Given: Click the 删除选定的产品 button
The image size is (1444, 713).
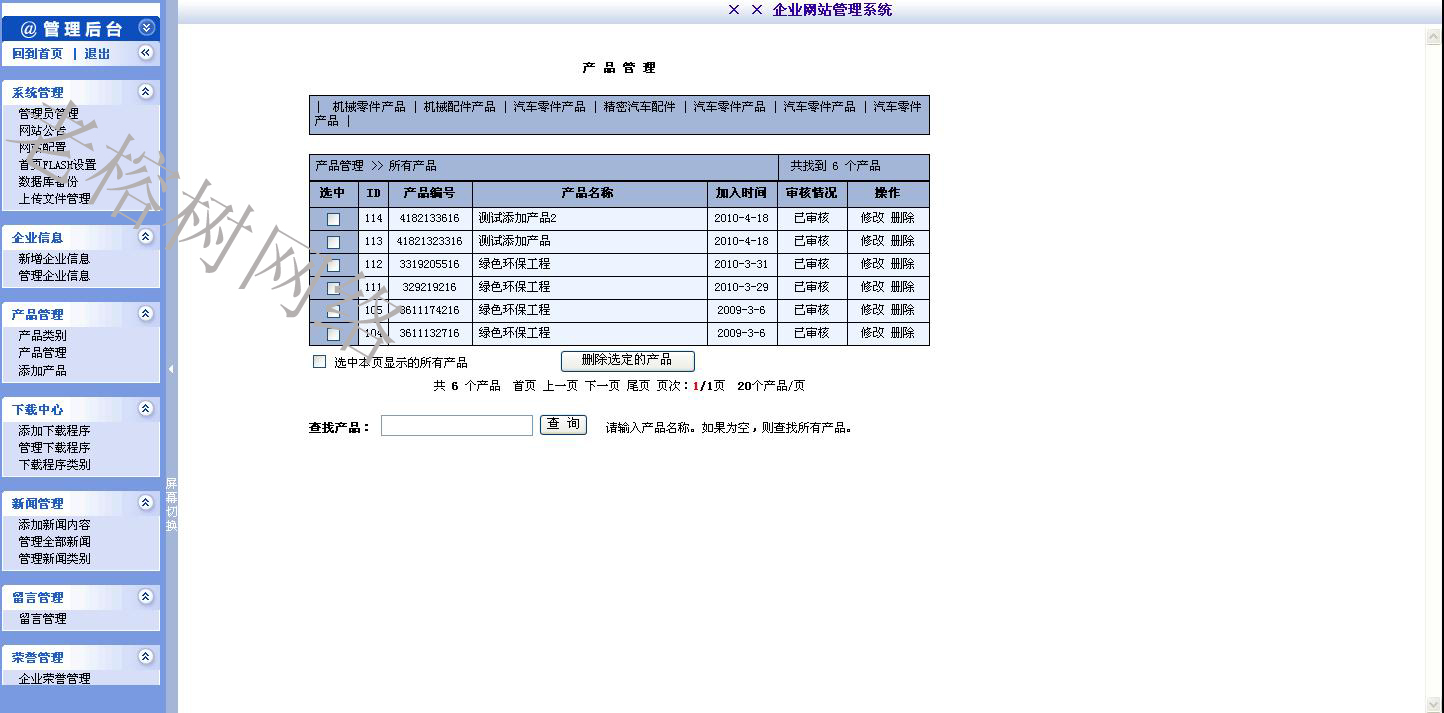Looking at the screenshot, I should pyautogui.click(x=627, y=360).
